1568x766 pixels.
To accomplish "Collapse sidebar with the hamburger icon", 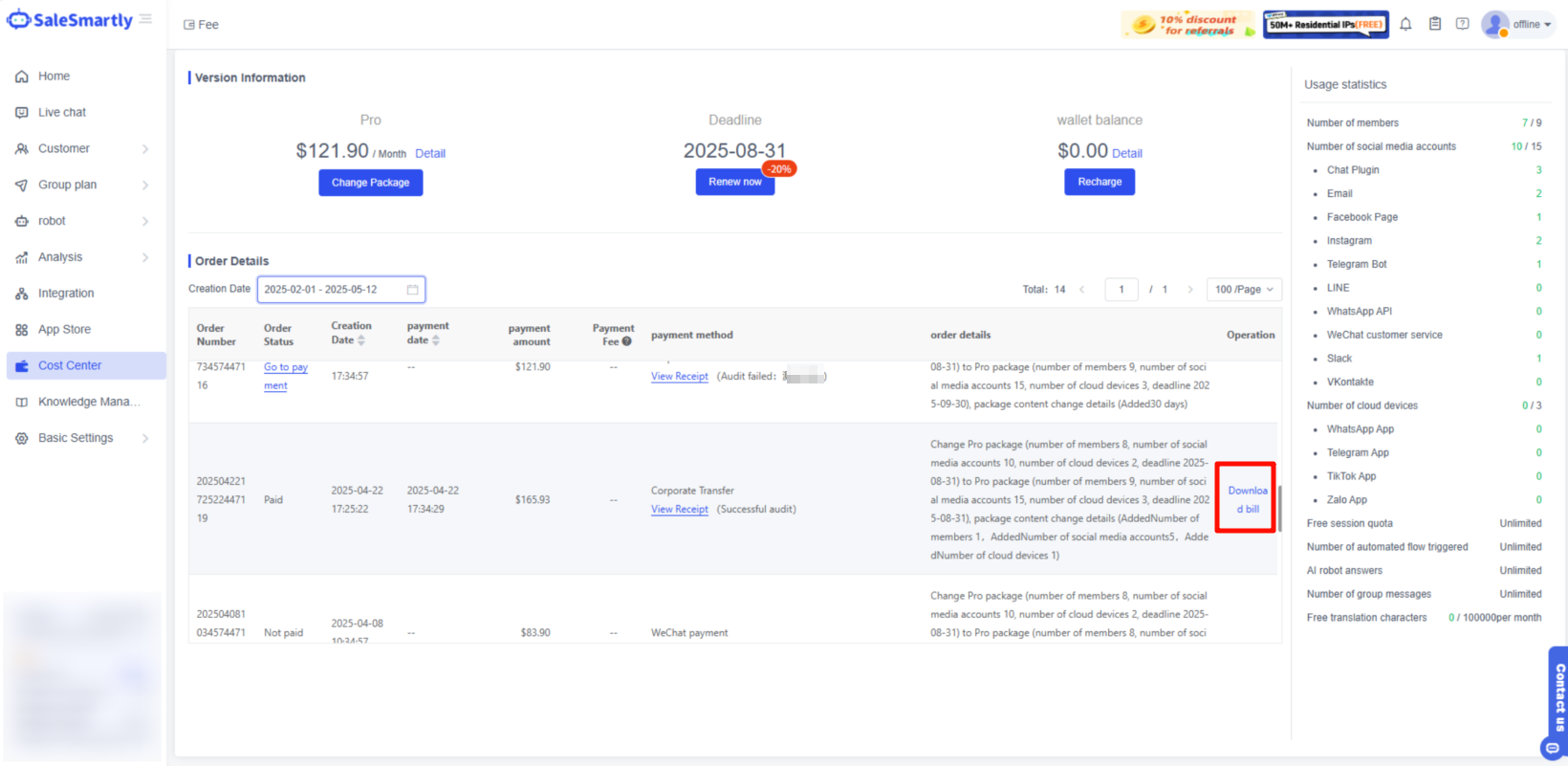I will (145, 19).
